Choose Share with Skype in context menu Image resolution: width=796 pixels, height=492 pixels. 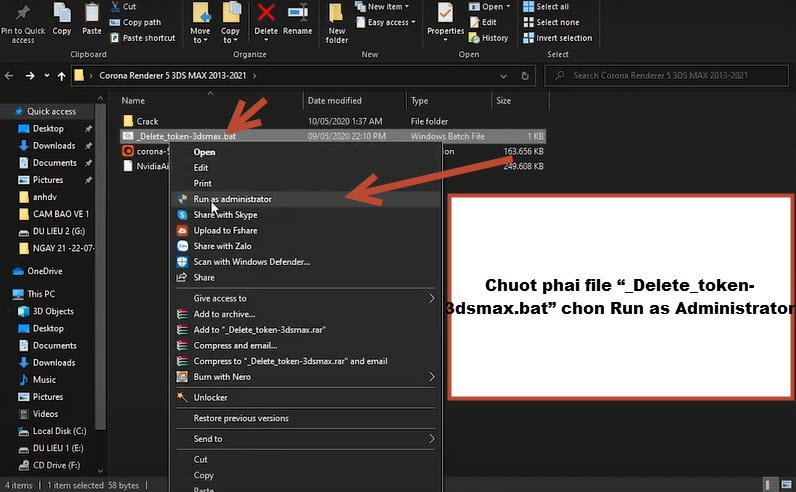click(x=225, y=215)
